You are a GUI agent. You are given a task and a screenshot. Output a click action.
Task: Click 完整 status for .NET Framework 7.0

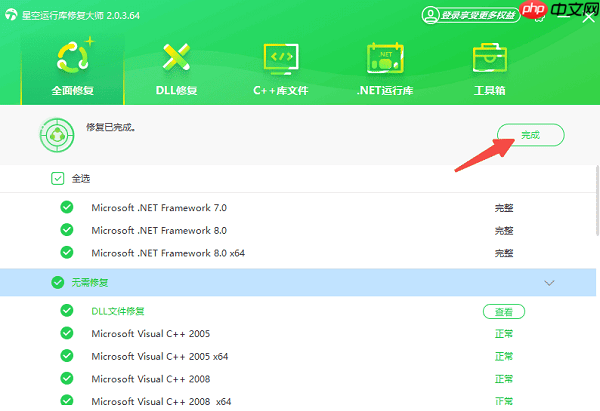(x=504, y=208)
